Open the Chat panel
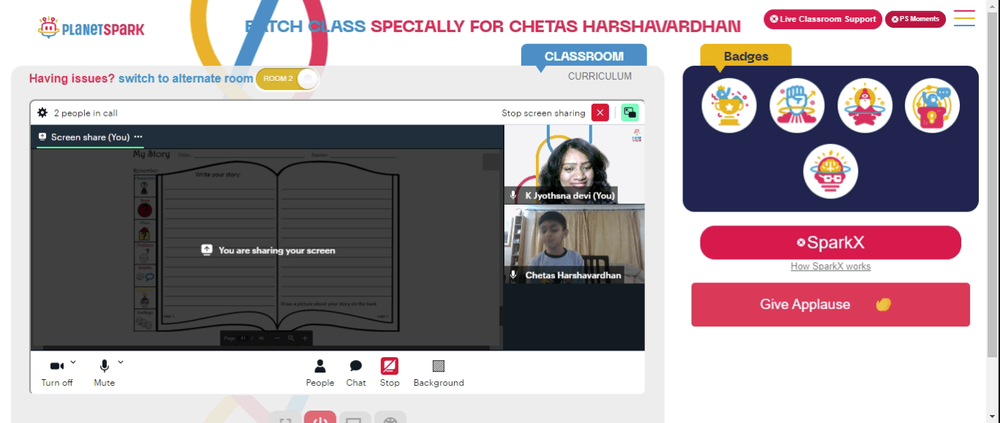This screenshot has width=1000, height=423. click(356, 373)
